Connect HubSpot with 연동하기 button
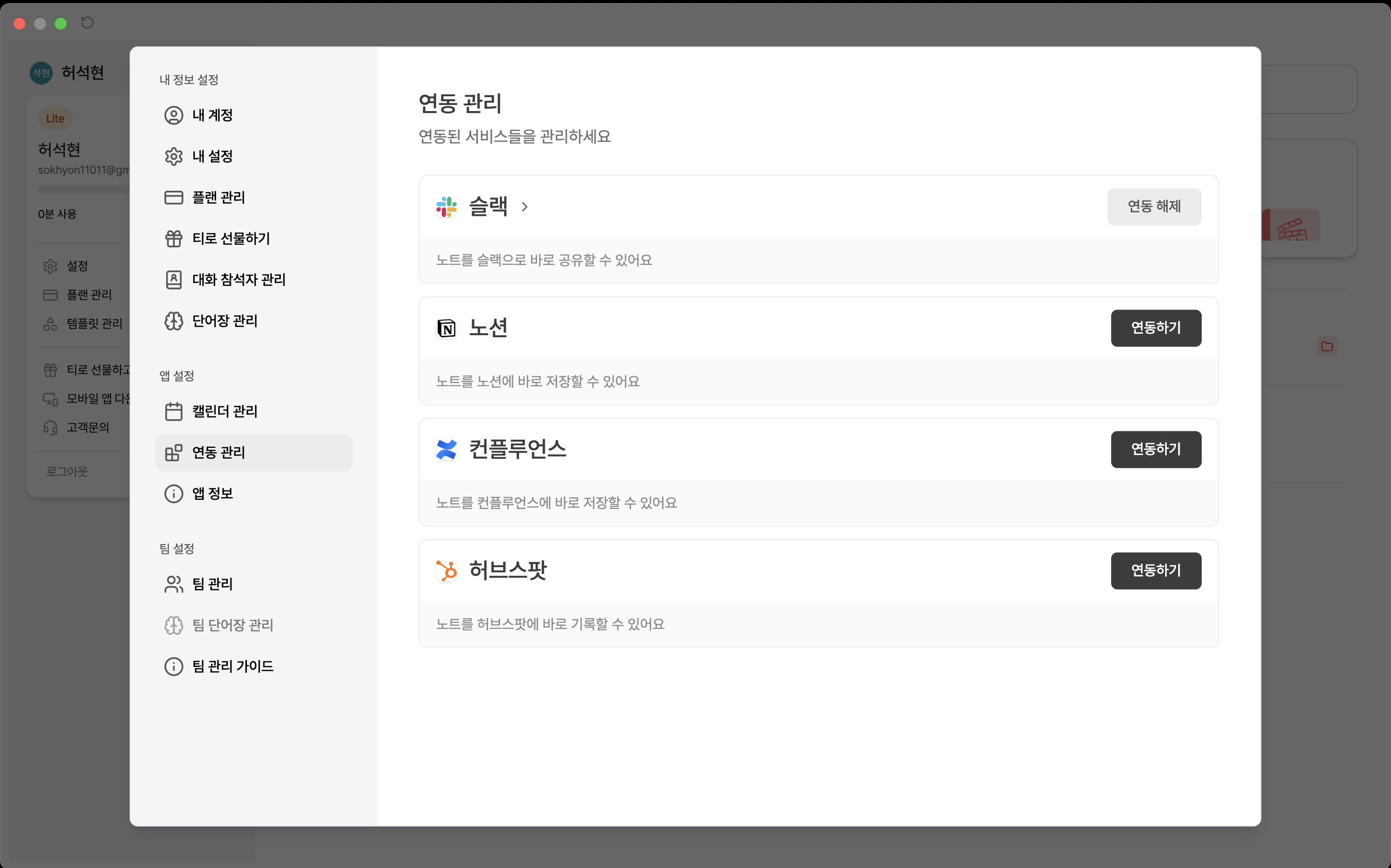Image resolution: width=1391 pixels, height=868 pixels. pyautogui.click(x=1155, y=571)
